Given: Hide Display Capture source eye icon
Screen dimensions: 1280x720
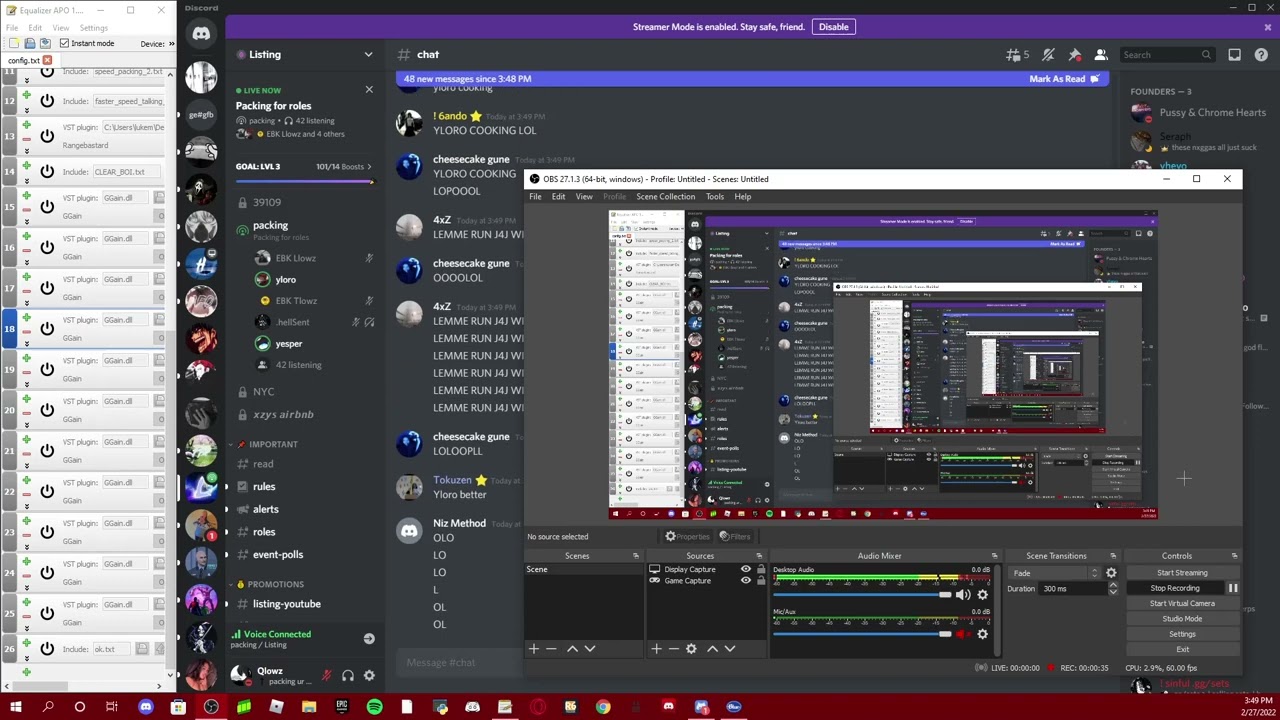Looking at the screenshot, I should coord(745,569).
